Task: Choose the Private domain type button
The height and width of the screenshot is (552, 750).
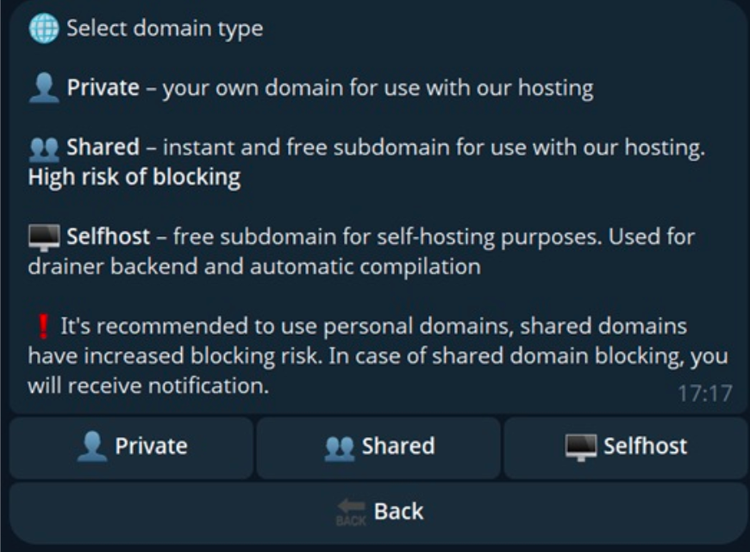Action: click(131, 447)
